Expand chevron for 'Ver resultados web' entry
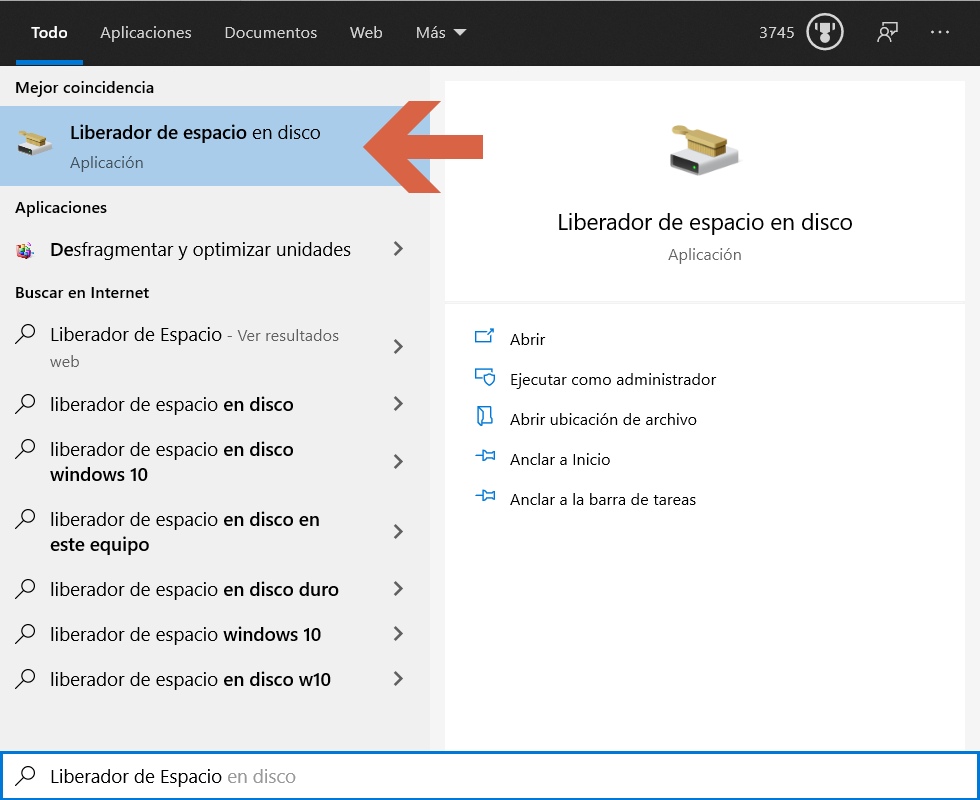Screen dimensions: 980x800 click(x=398, y=346)
